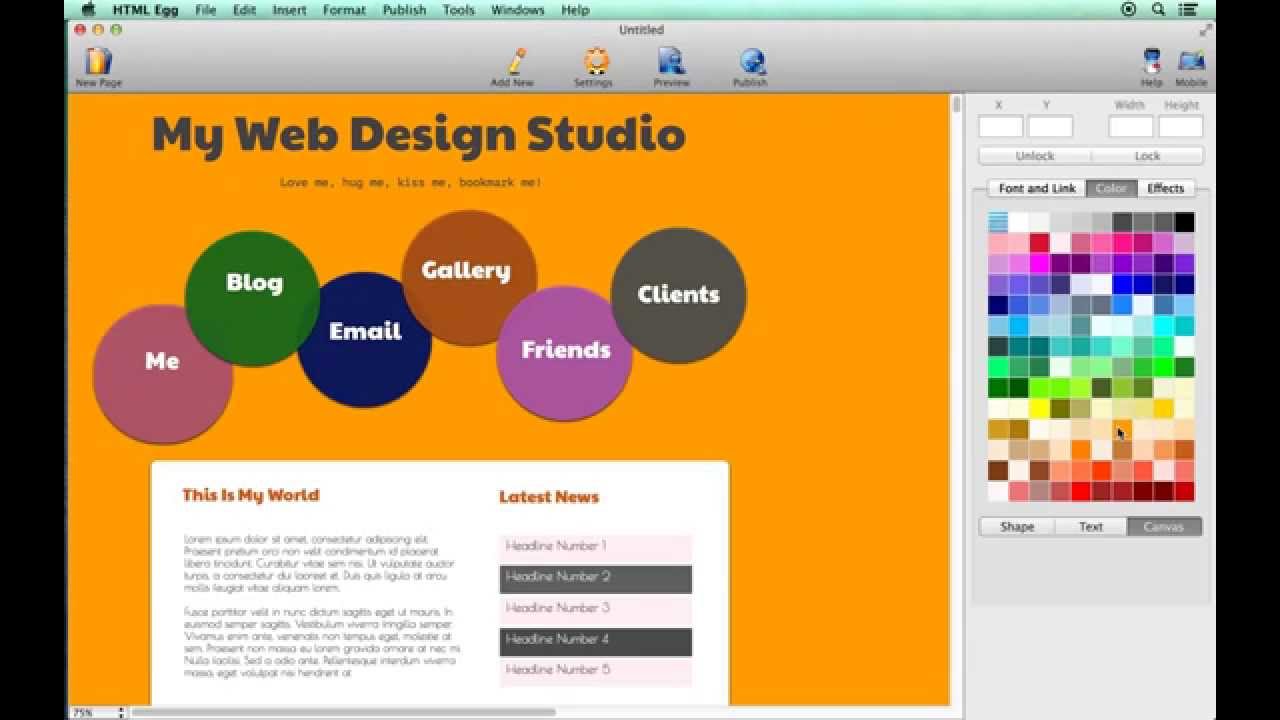The width and height of the screenshot is (1280, 720).
Task: Click Headline Number 3 row
Action: 595,609
